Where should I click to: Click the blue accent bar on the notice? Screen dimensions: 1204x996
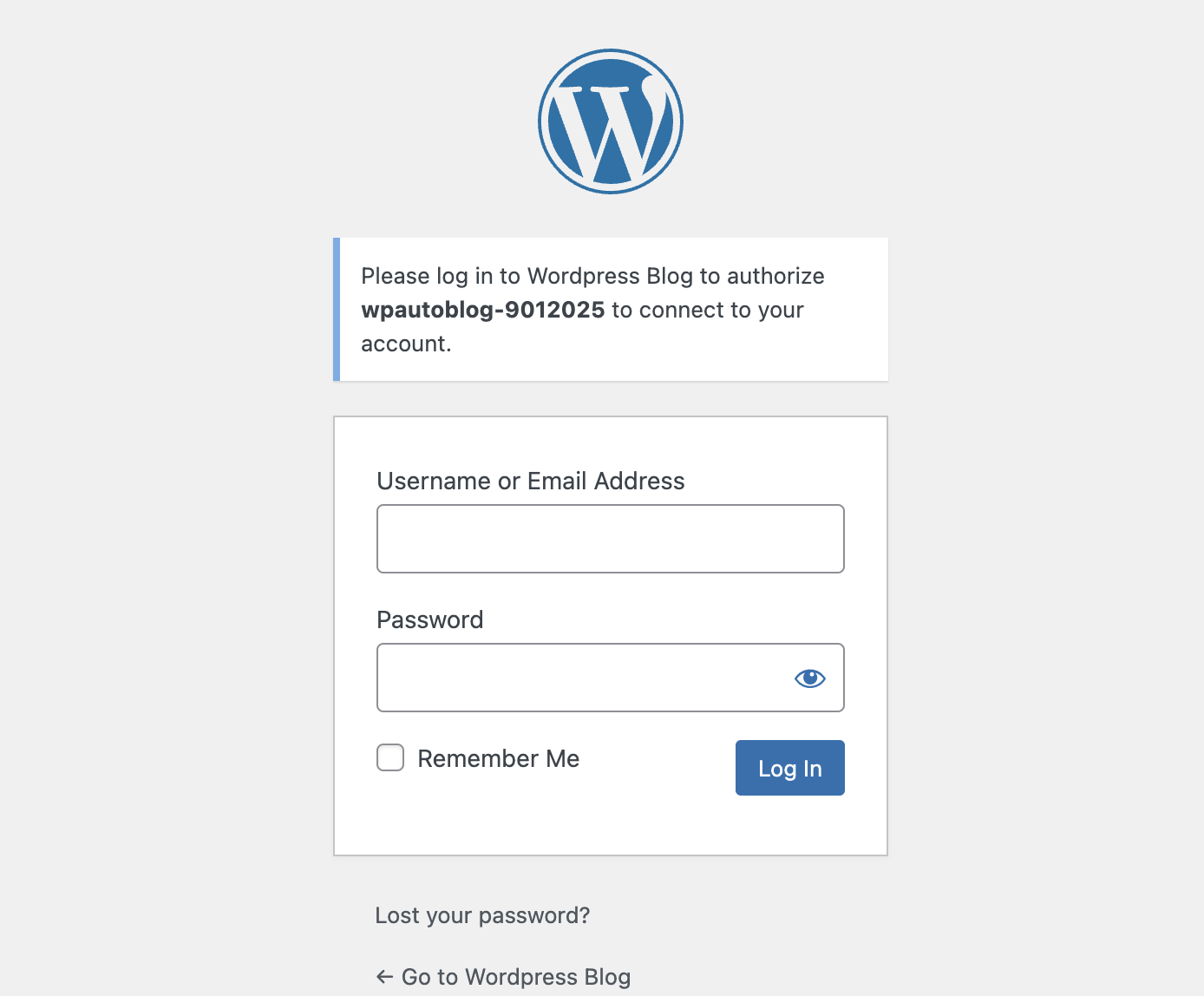[337, 309]
